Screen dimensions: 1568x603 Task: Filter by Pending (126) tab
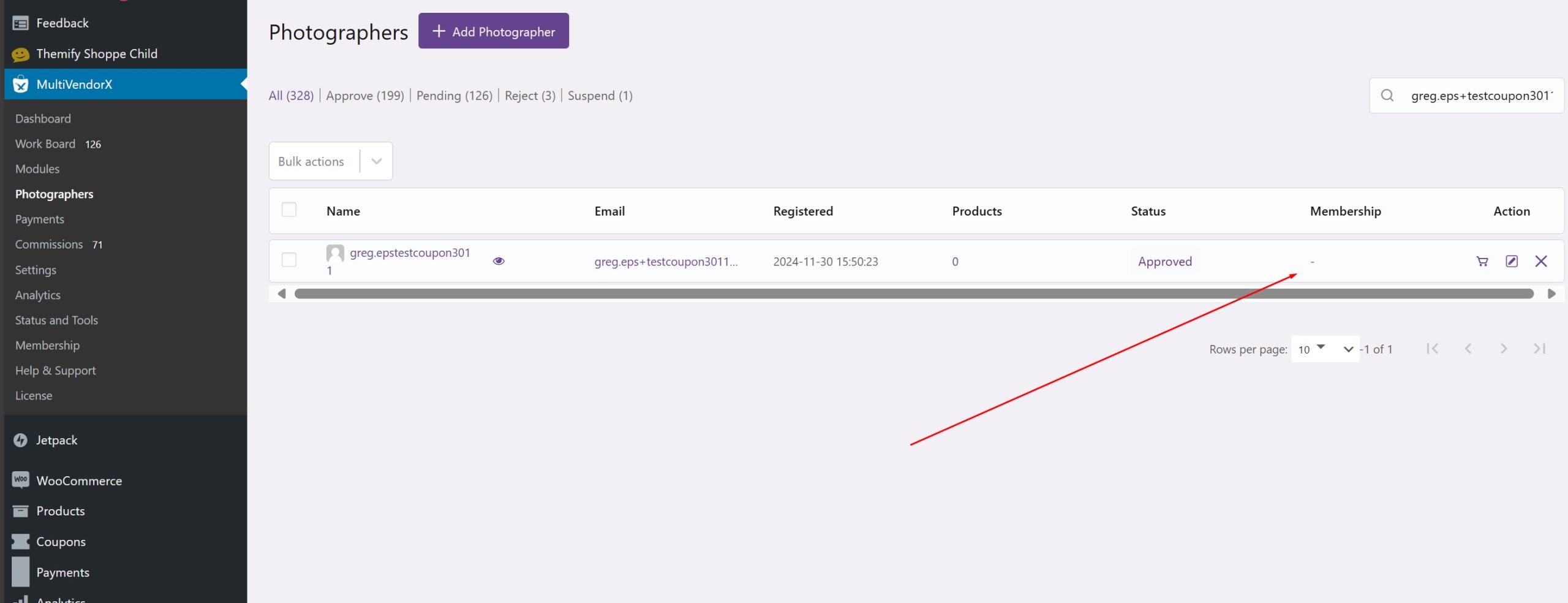(x=454, y=96)
